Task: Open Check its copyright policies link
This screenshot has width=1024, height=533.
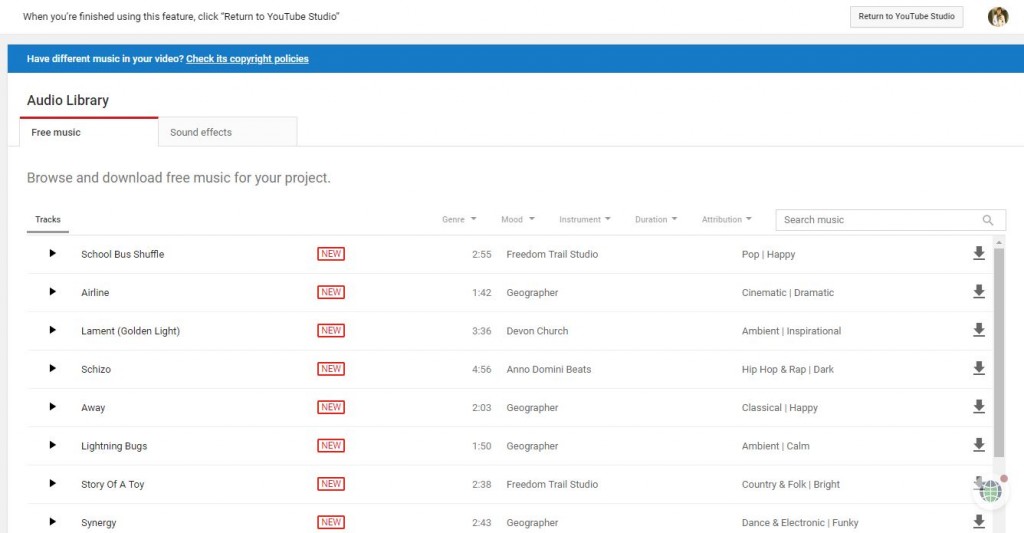Action: coord(247,59)
